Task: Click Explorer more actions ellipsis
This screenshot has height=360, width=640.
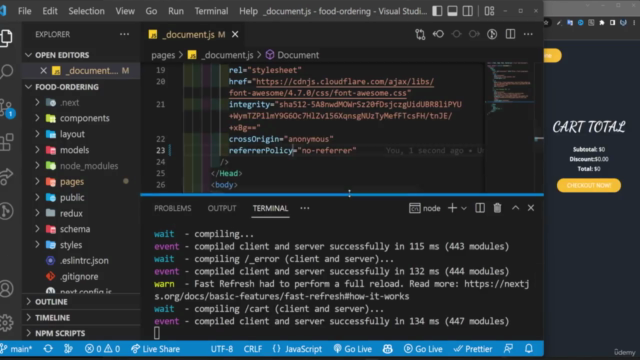Action: click(124, 34)
